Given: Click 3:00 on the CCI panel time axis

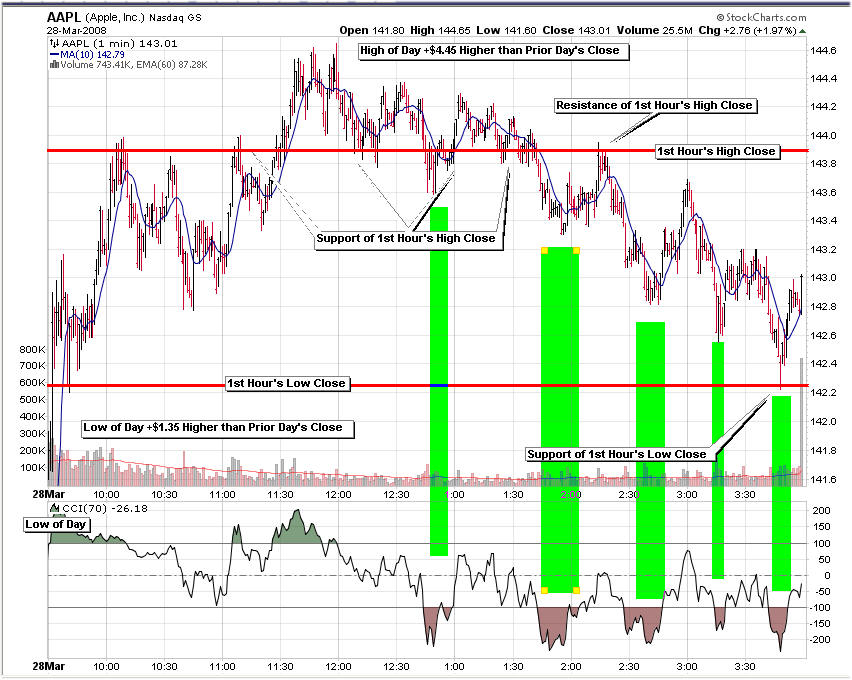Looking at the screenshot, I should pos(687,666).
